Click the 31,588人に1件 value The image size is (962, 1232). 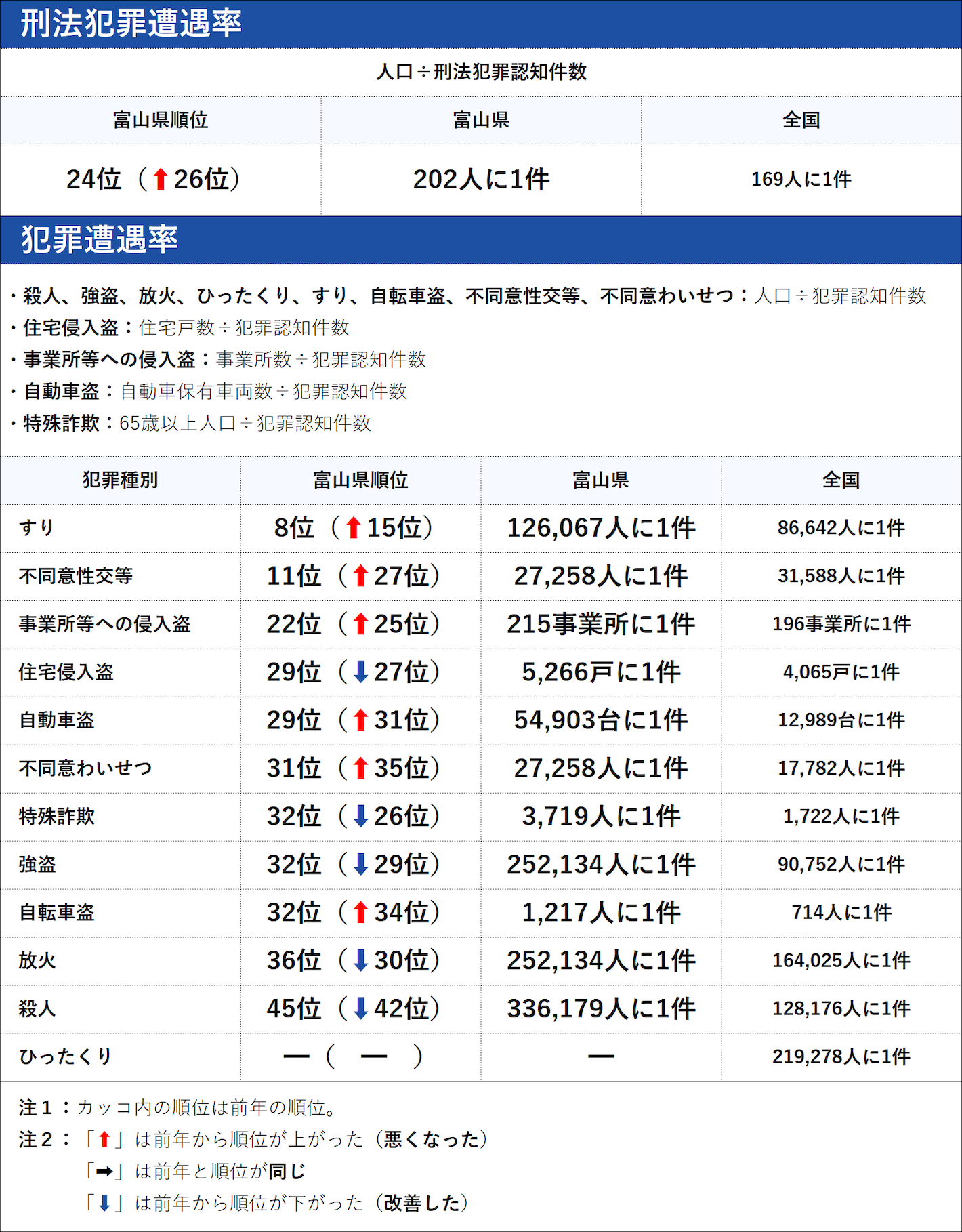(x=841, y=576)
